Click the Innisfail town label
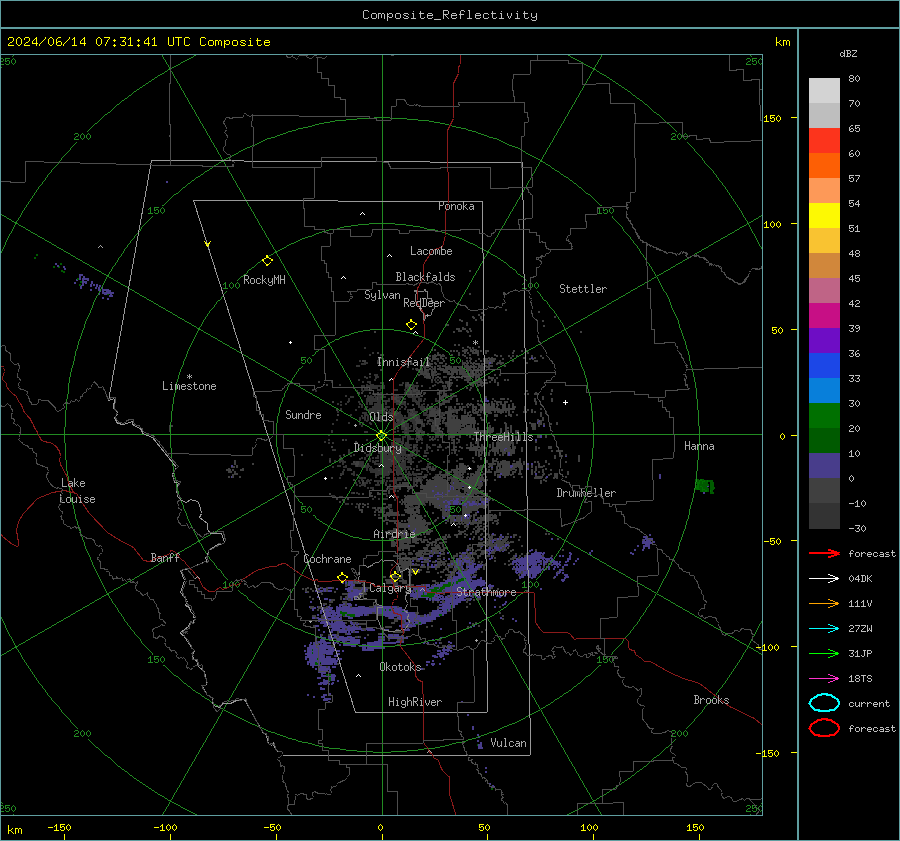The width and height of the screenshot is (900, 841). pos(403,362)
